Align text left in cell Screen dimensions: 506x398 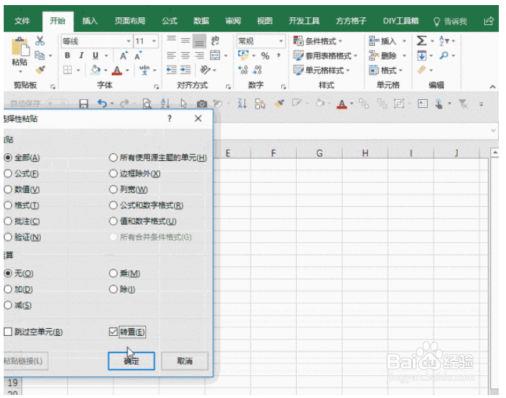click(x=171, y=55)
